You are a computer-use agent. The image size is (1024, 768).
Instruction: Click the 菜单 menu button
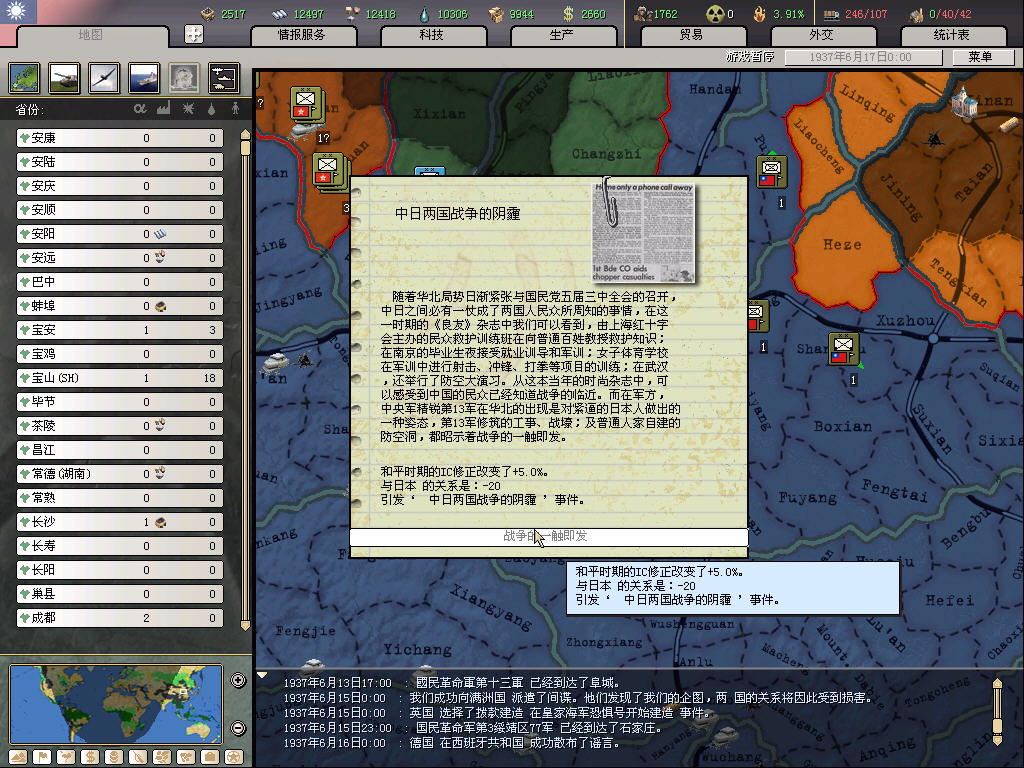(982, 57)
